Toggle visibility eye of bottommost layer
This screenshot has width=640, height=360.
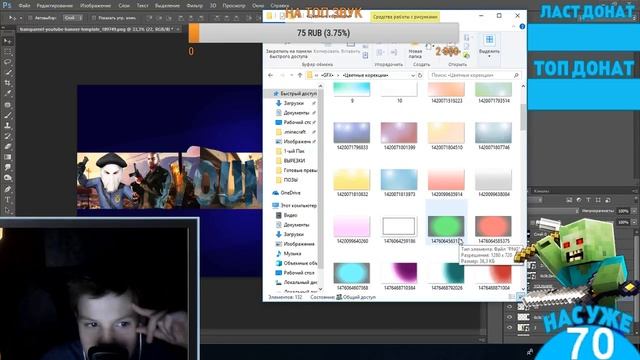509,327
